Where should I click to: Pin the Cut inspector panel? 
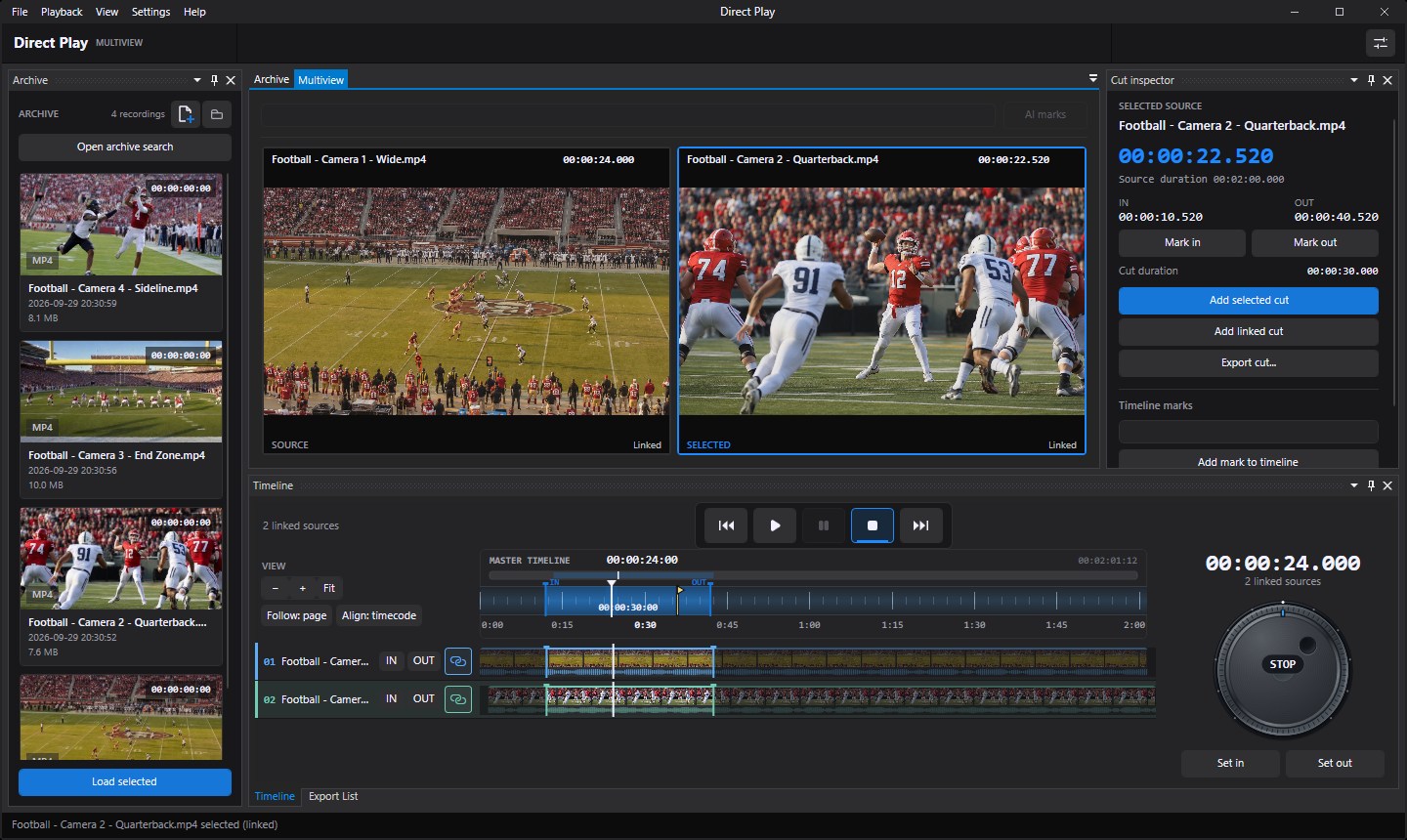1371,80
